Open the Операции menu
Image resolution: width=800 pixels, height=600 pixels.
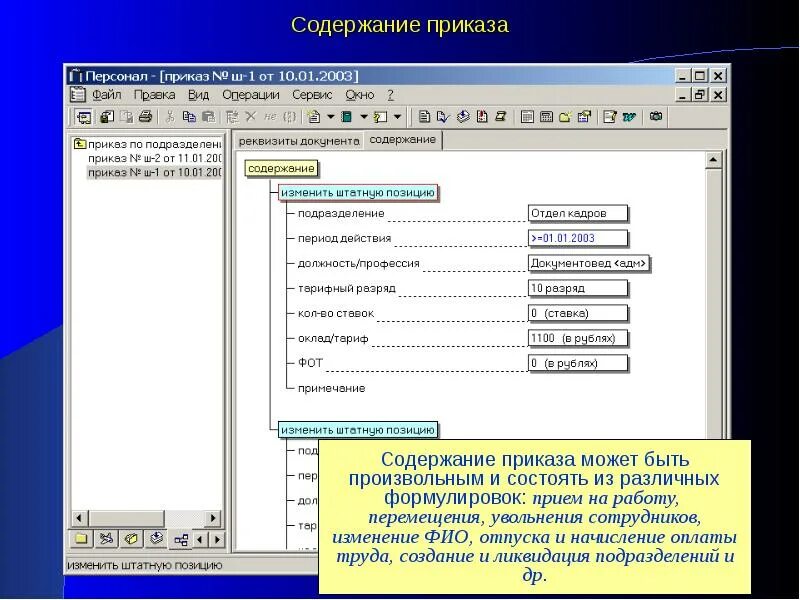[x=251, y=95]
